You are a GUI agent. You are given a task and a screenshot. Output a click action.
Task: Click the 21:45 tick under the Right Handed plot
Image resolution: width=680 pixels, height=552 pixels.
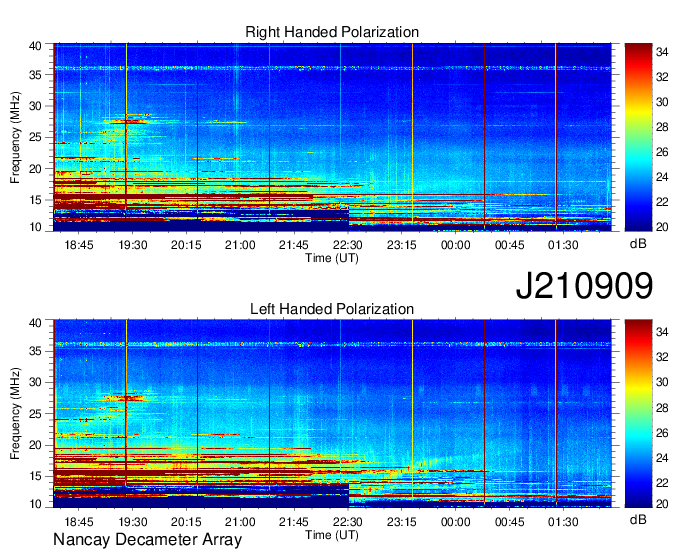tap(294, 245)
